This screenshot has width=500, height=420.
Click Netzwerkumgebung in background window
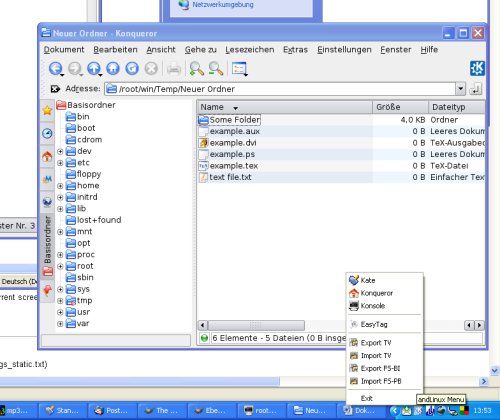pos(223,5)
